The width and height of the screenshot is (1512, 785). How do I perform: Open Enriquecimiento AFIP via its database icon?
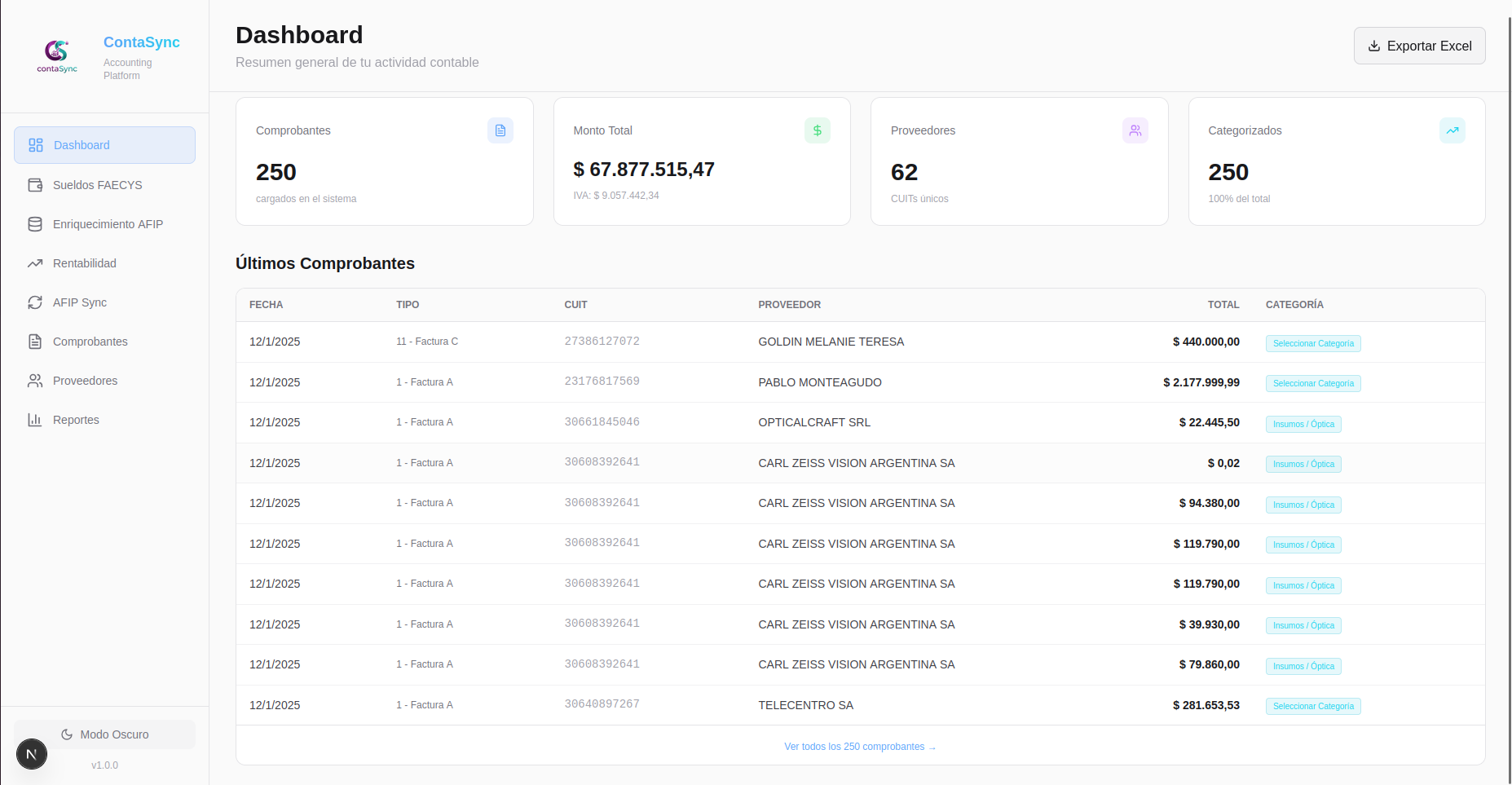35,223
